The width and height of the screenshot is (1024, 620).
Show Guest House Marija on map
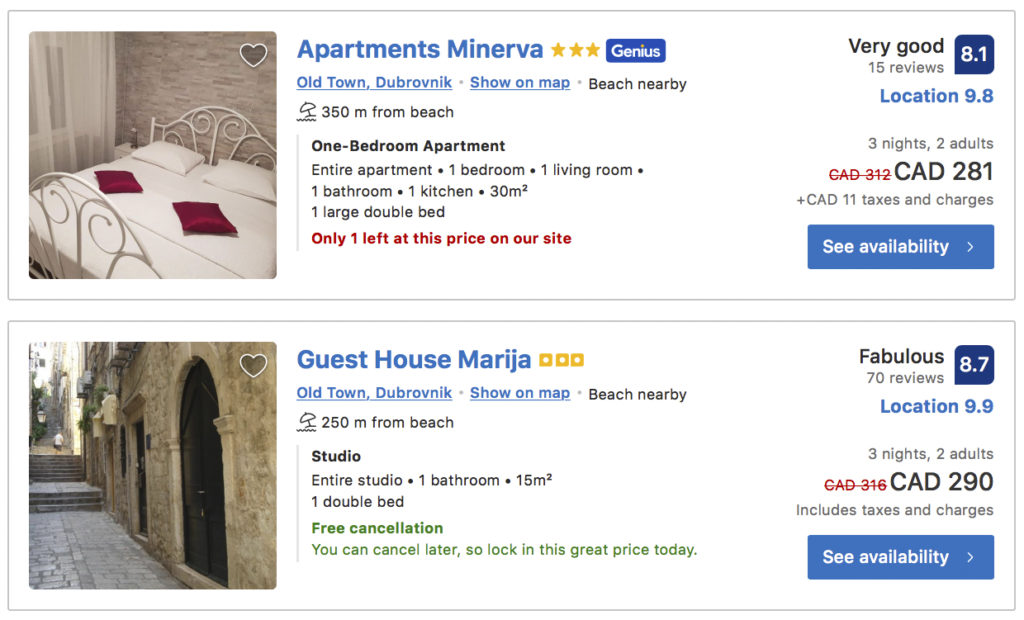[520, 393]
